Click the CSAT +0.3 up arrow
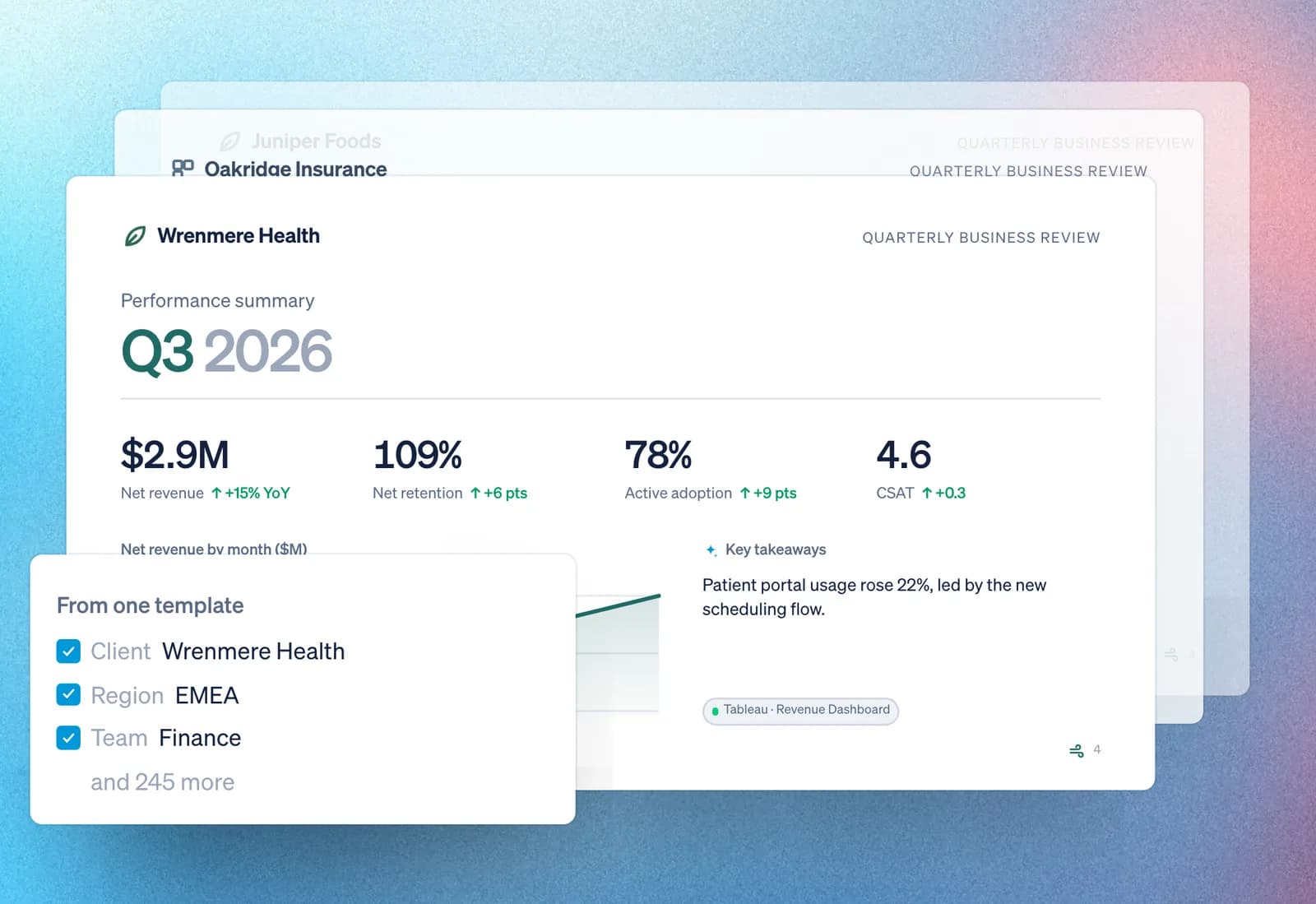 927,493
